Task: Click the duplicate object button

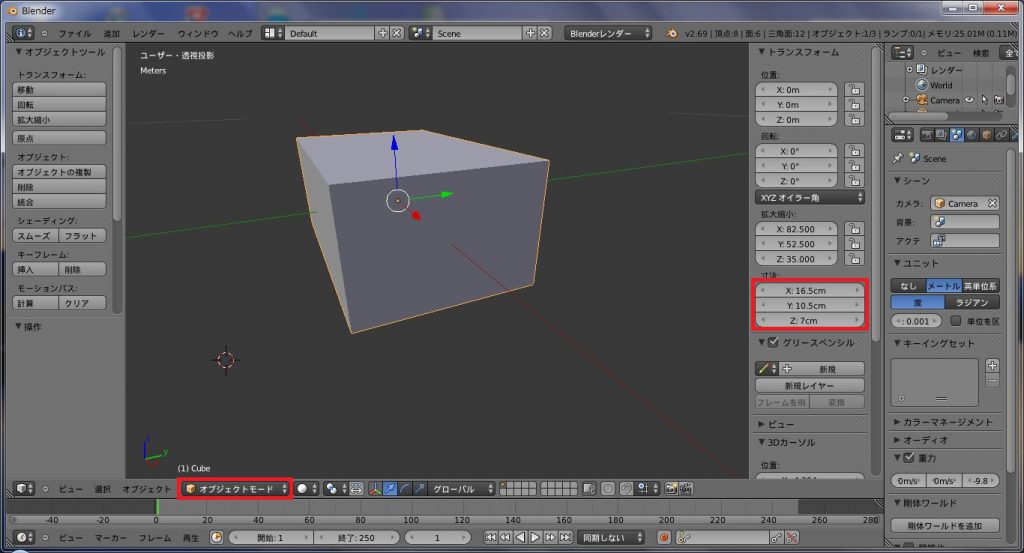Action: point(59,172)
